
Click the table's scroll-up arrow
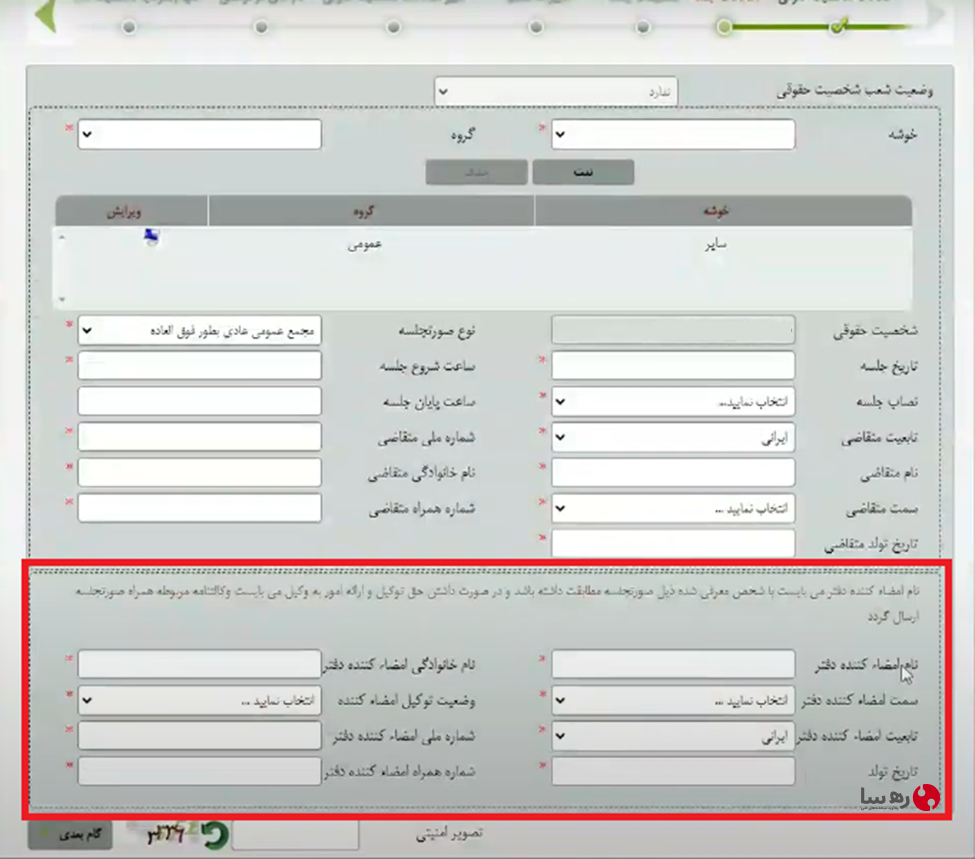coord(62,238)
